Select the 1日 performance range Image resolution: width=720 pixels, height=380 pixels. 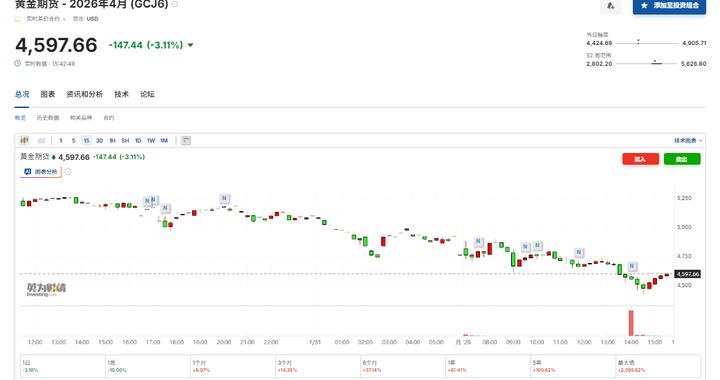coord(63,366)
